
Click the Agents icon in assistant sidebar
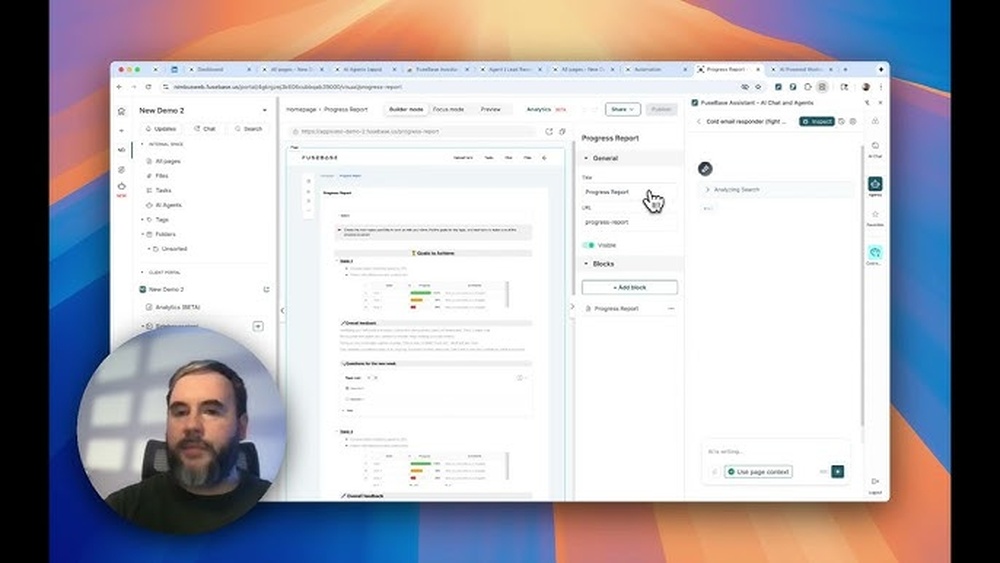(x=875, y=185)
